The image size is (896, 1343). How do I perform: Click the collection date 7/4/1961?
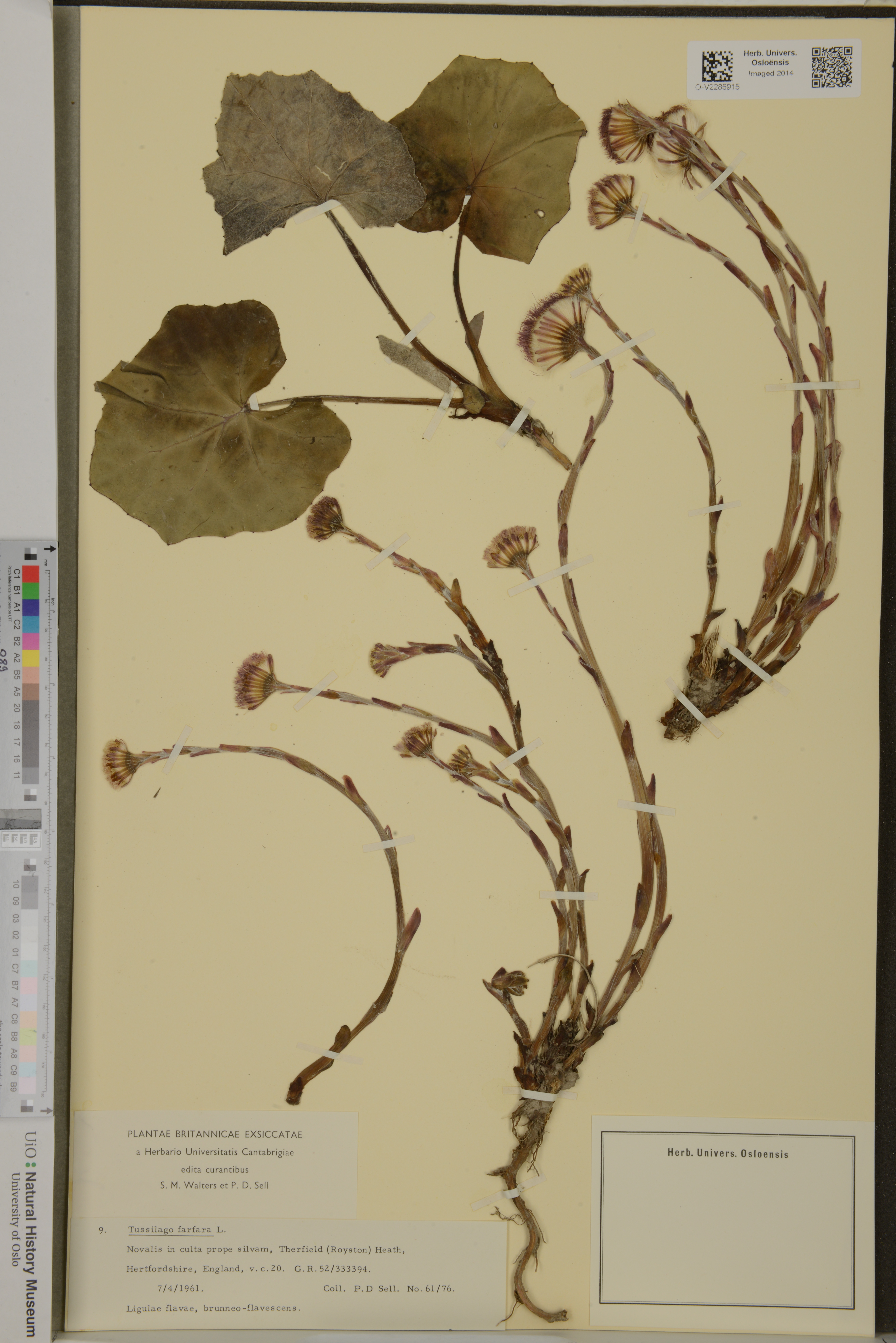181,1289
